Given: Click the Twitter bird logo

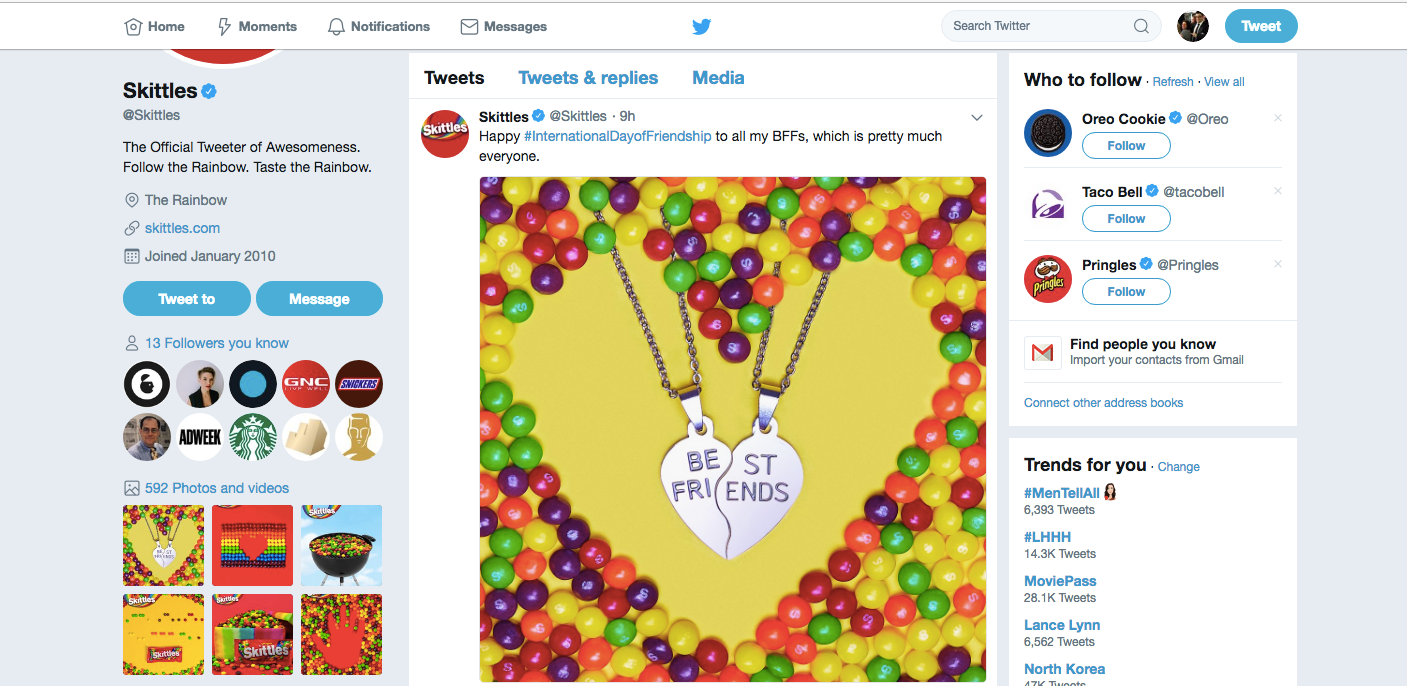Looking at the screenshot, I should pyautogui.click(x=701, y=27).
